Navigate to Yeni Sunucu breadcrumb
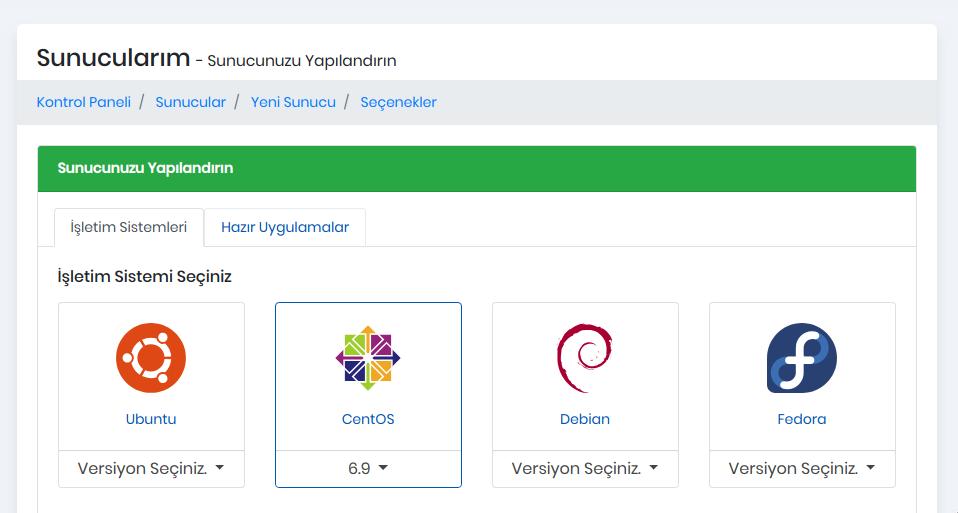958x513 pixels. coord(293,102)
